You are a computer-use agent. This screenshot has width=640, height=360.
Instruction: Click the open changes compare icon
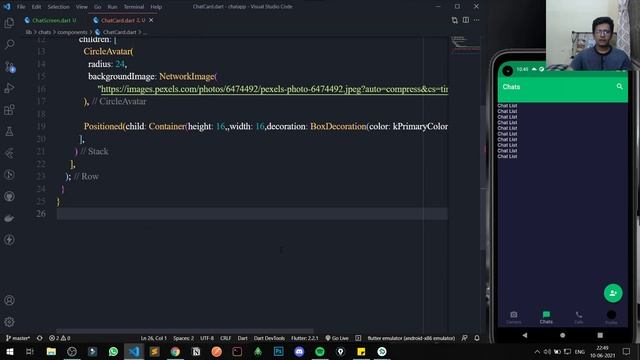pos(455,20)
